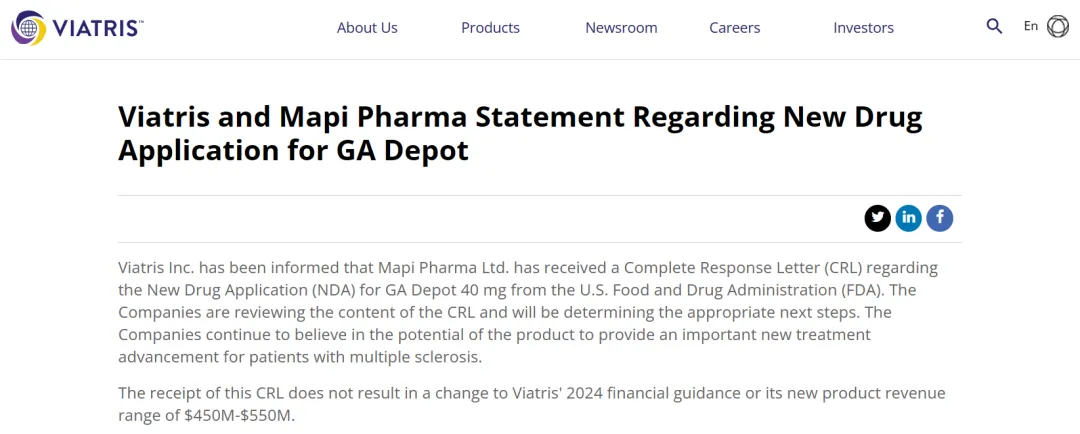This screenshot has width=1080, height=434.
Task: Click the globe region selector icon
Action: tap(1057, 27)
